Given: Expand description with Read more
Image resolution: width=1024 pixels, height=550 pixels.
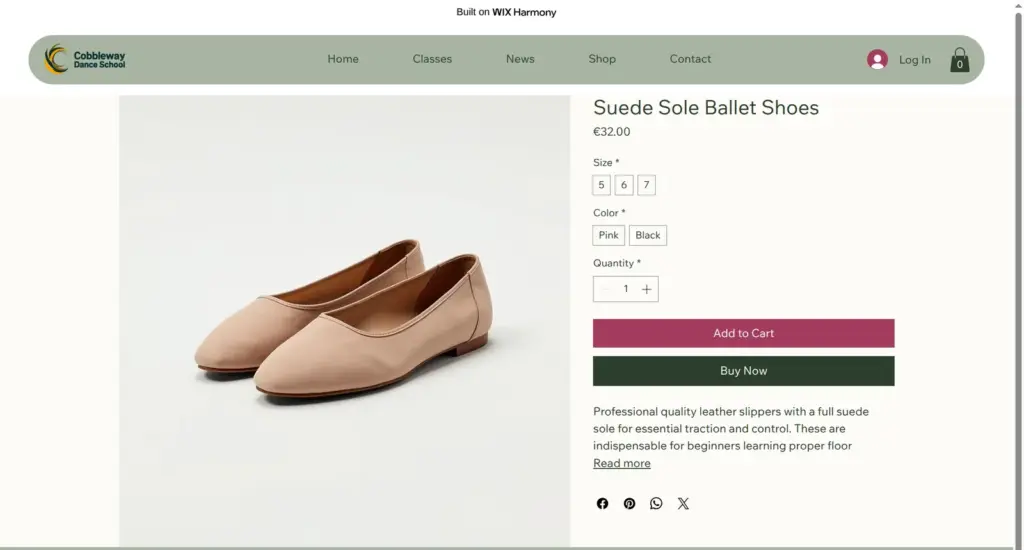Looking at the screenshot, I should point(622,463).
